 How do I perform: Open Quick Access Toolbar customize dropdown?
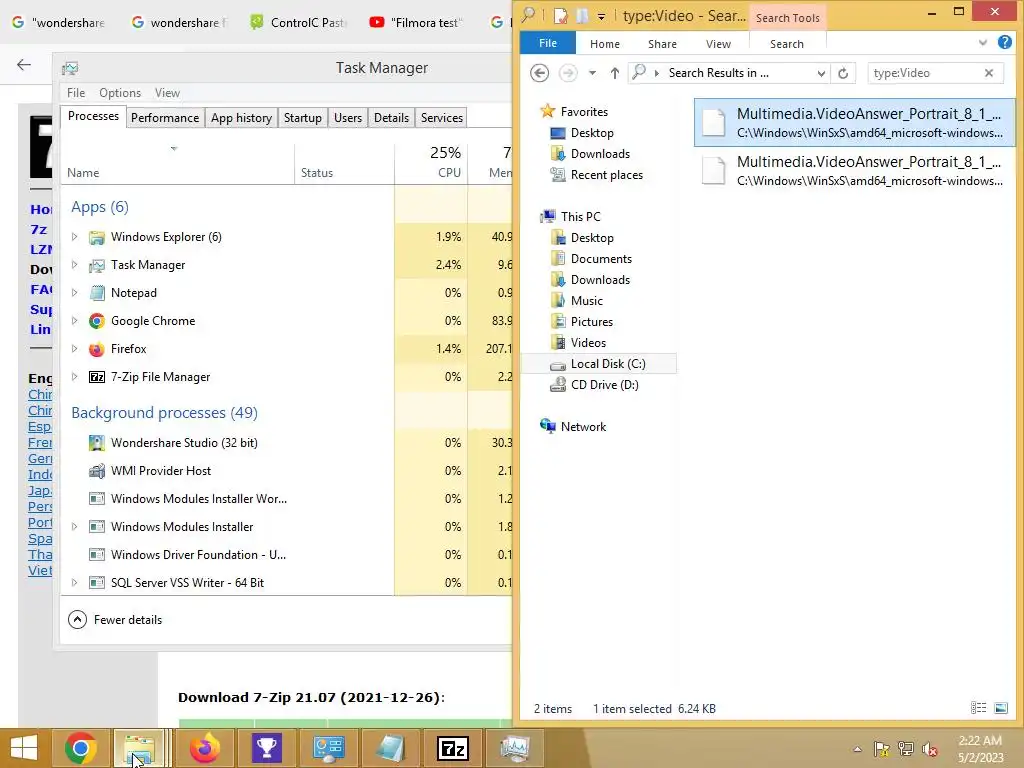(x=601, y=16)
